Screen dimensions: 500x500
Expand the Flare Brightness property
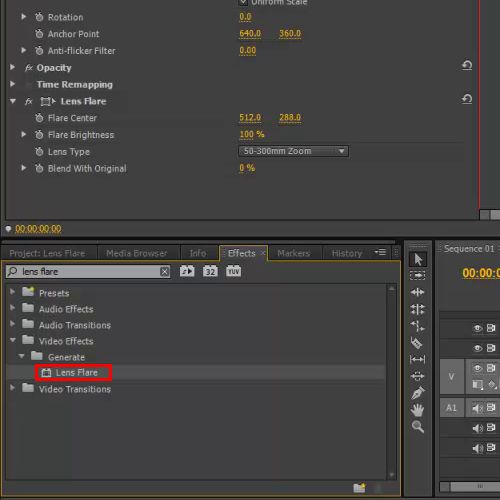coord(23,134)
